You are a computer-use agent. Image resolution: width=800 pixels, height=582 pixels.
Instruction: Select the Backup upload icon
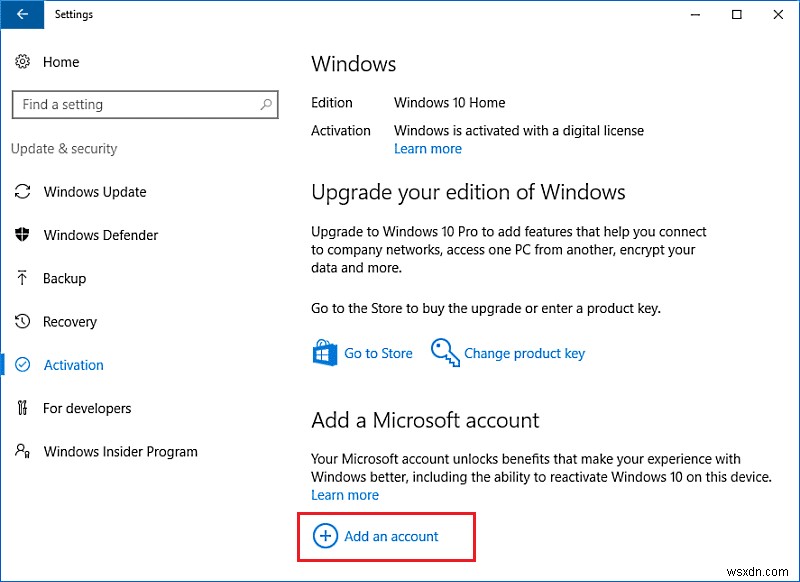[22, 278]
